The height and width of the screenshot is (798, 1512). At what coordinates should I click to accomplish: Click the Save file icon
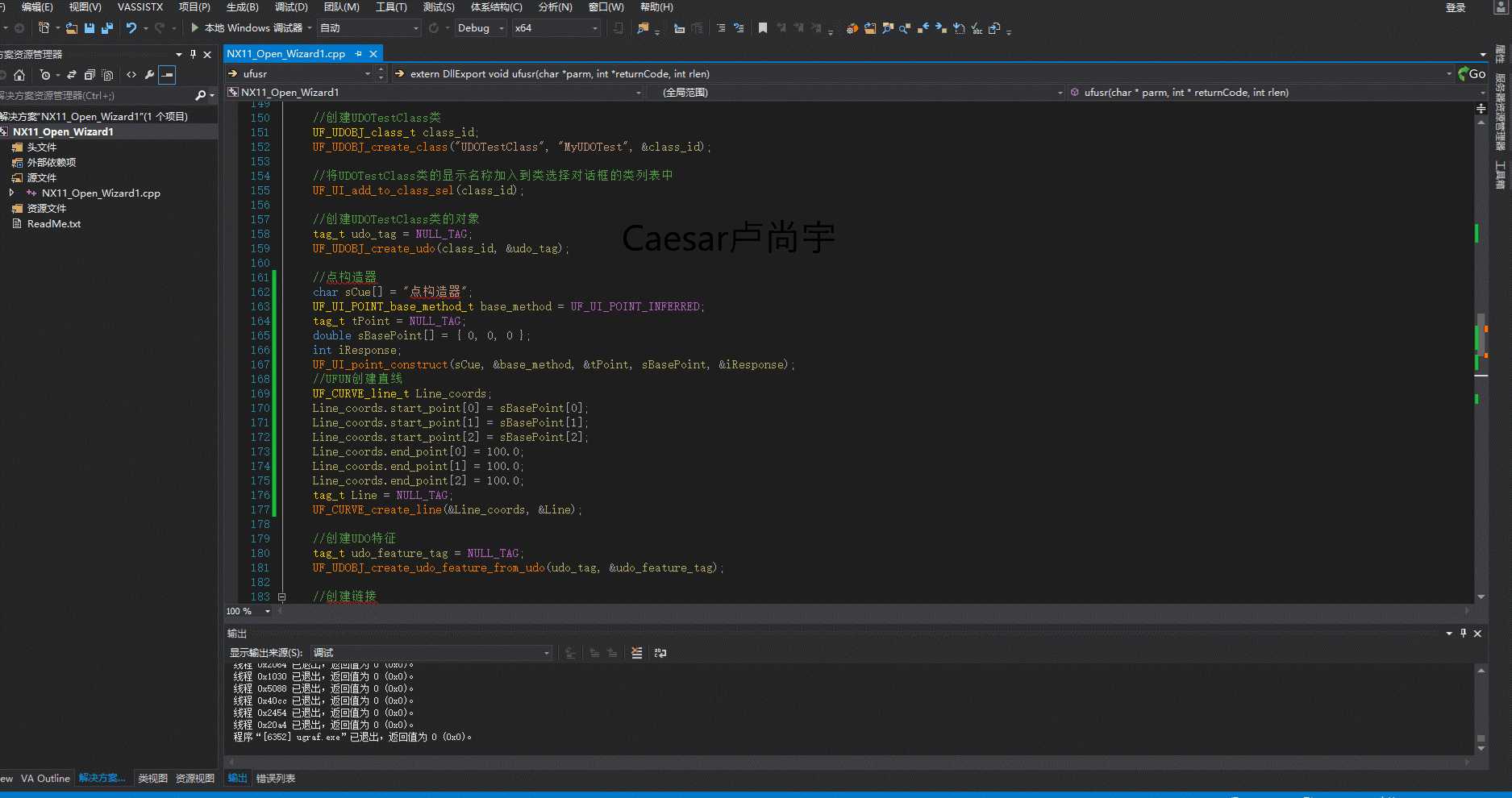(x=90, y=28)
